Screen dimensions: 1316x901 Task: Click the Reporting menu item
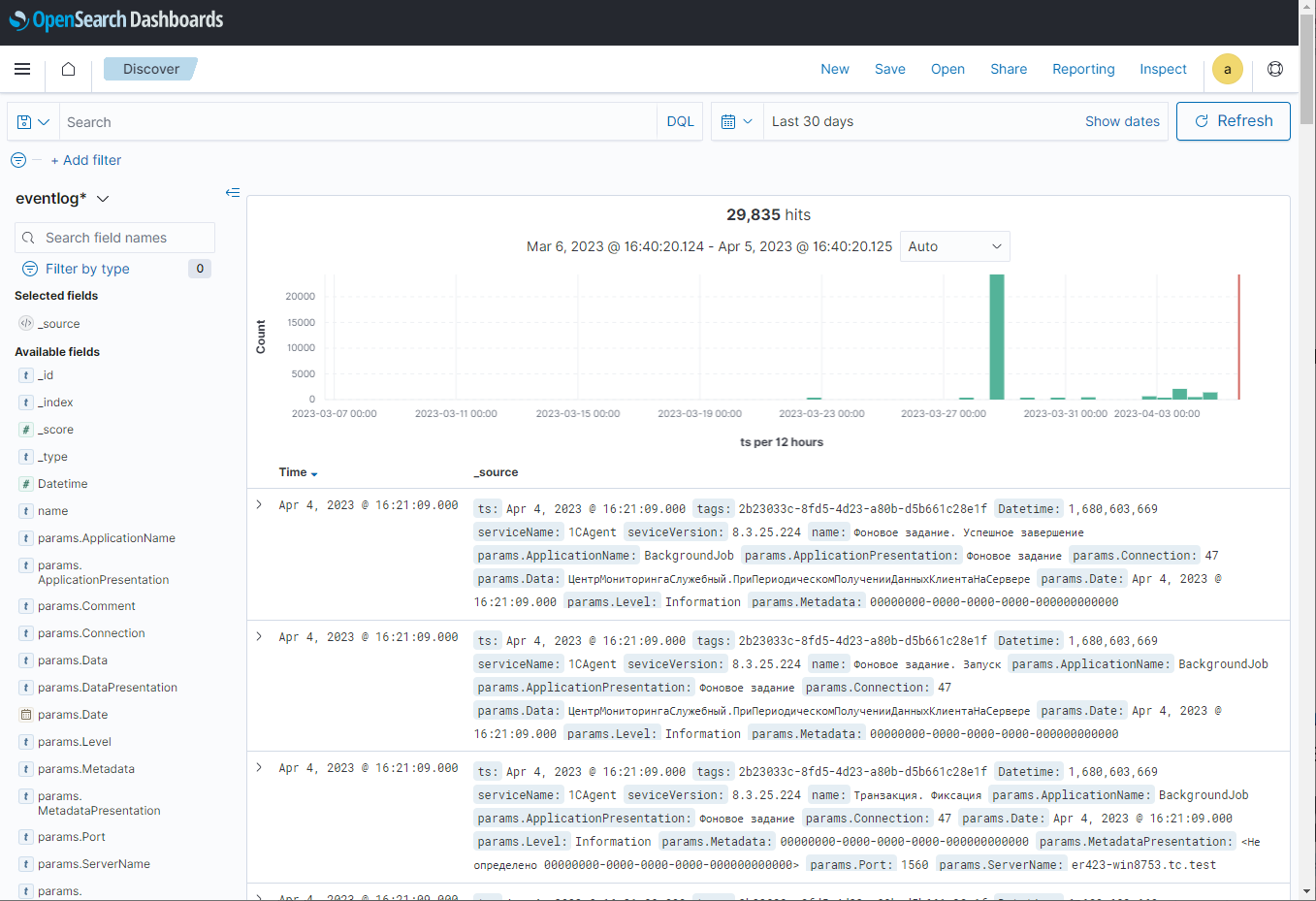[1083, 69]
